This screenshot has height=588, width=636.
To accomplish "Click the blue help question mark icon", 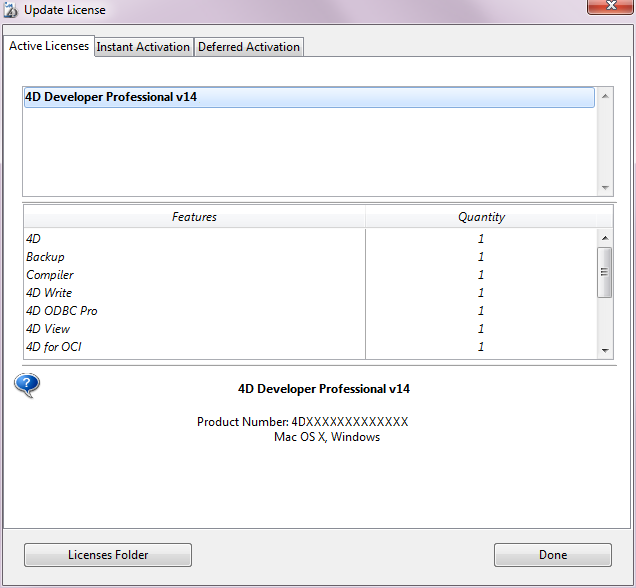I will [27, 386].
